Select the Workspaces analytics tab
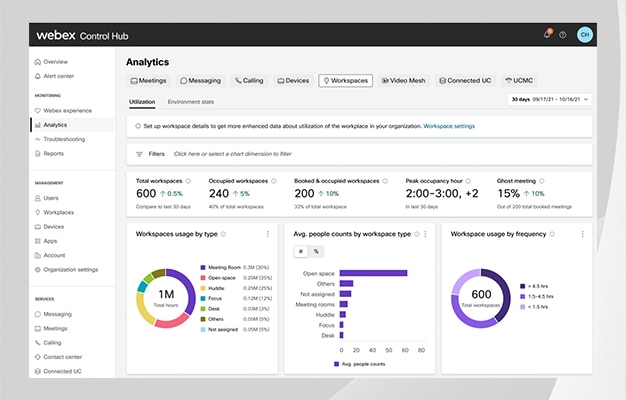 point(346,81)
